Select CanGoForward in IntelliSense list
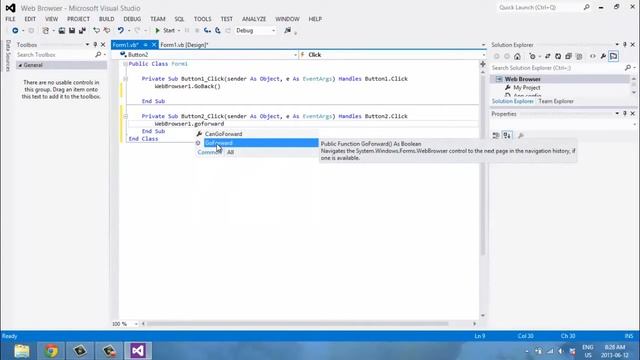This screenshot has width=640, height=360. click(223, 134)
